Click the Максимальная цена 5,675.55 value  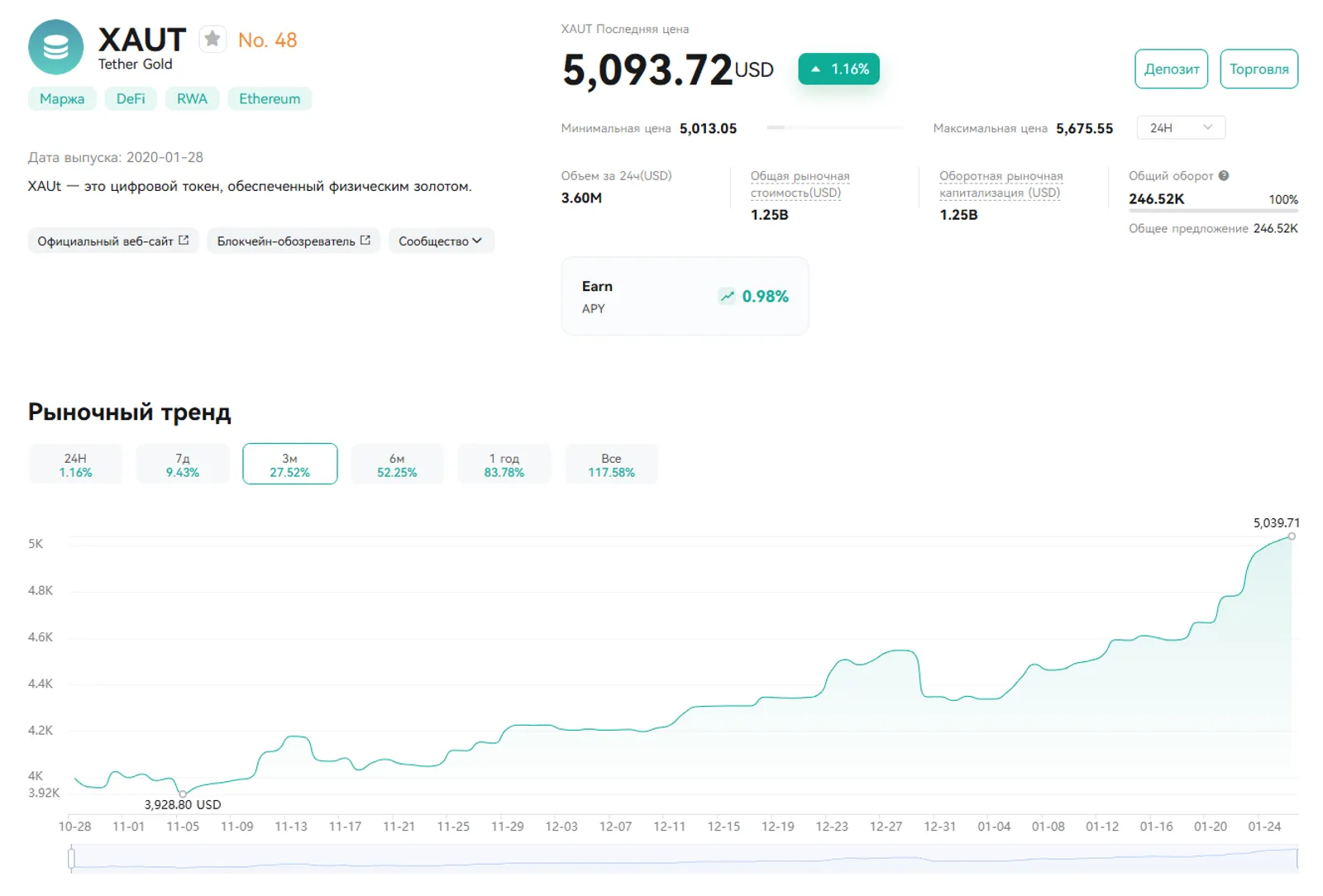(x=1084, y=128)
